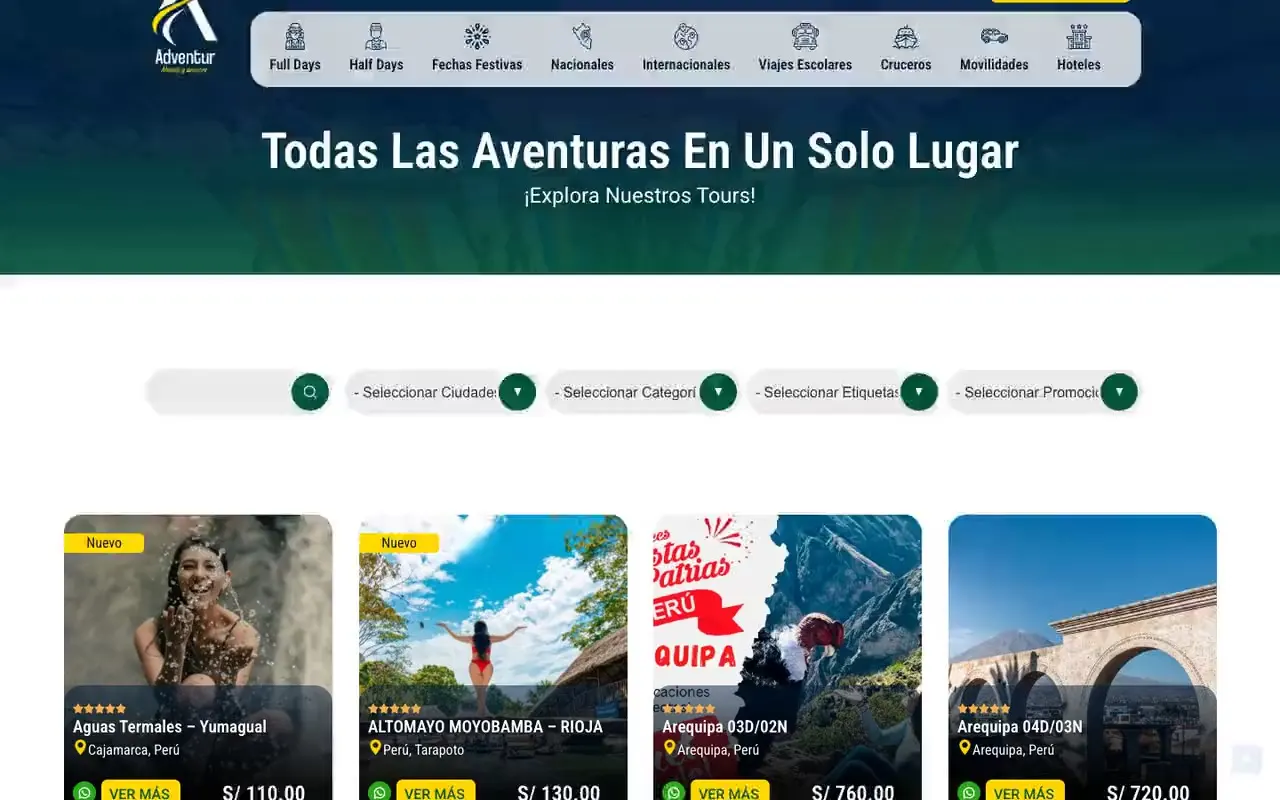This screenshot has width=1280, height=800.
Task: Click VER MÁS on Aguas Termales card
Action: [140, 792]
